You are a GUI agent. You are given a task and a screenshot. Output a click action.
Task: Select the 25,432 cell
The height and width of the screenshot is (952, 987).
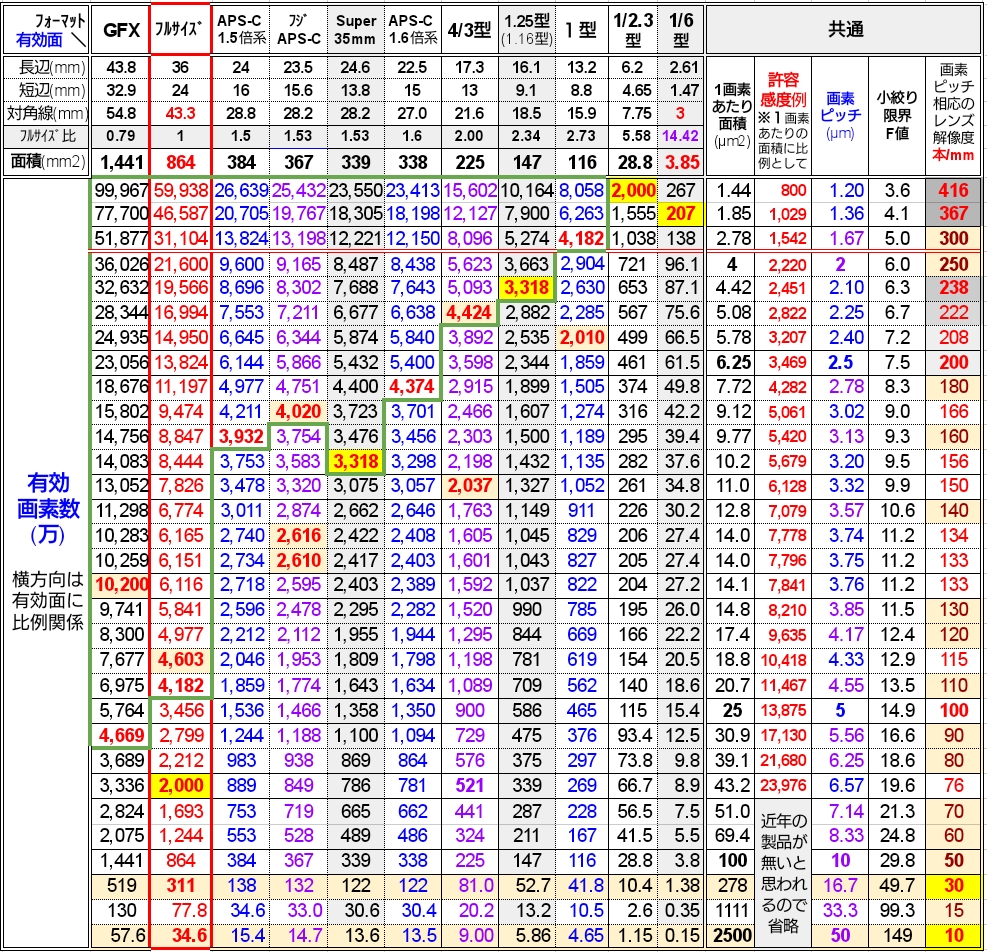tap(298, 190)
